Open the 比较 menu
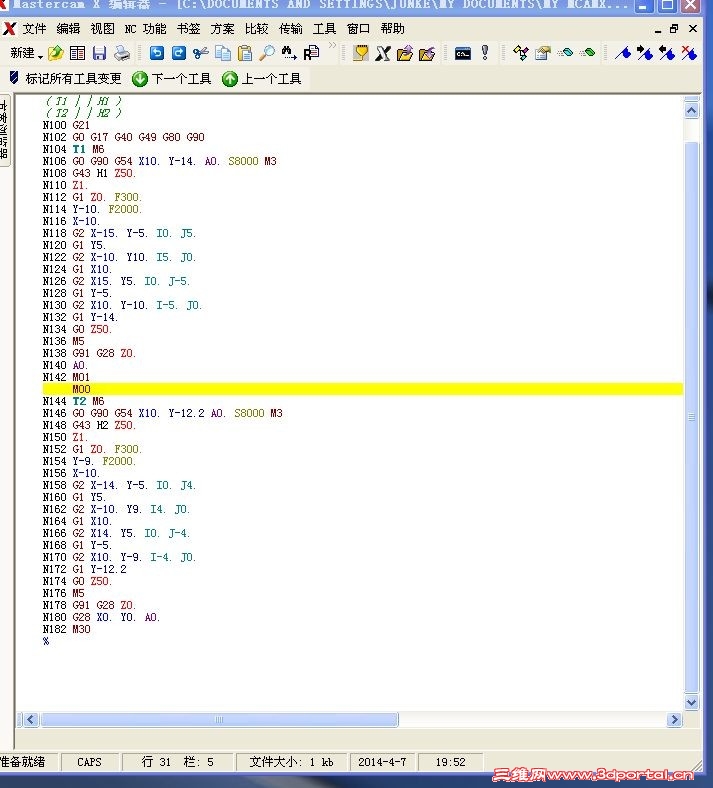The image size is (713, 788). pyautogui.click(x=257, y=29)
